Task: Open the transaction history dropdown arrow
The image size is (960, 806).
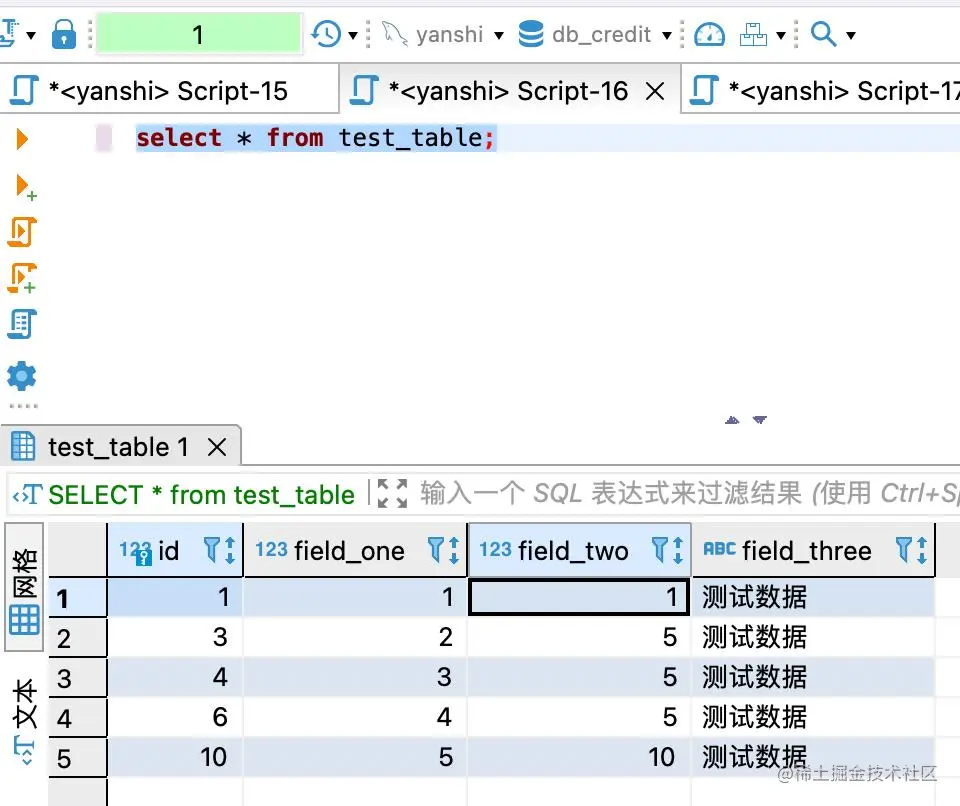Action: point(352,33)
